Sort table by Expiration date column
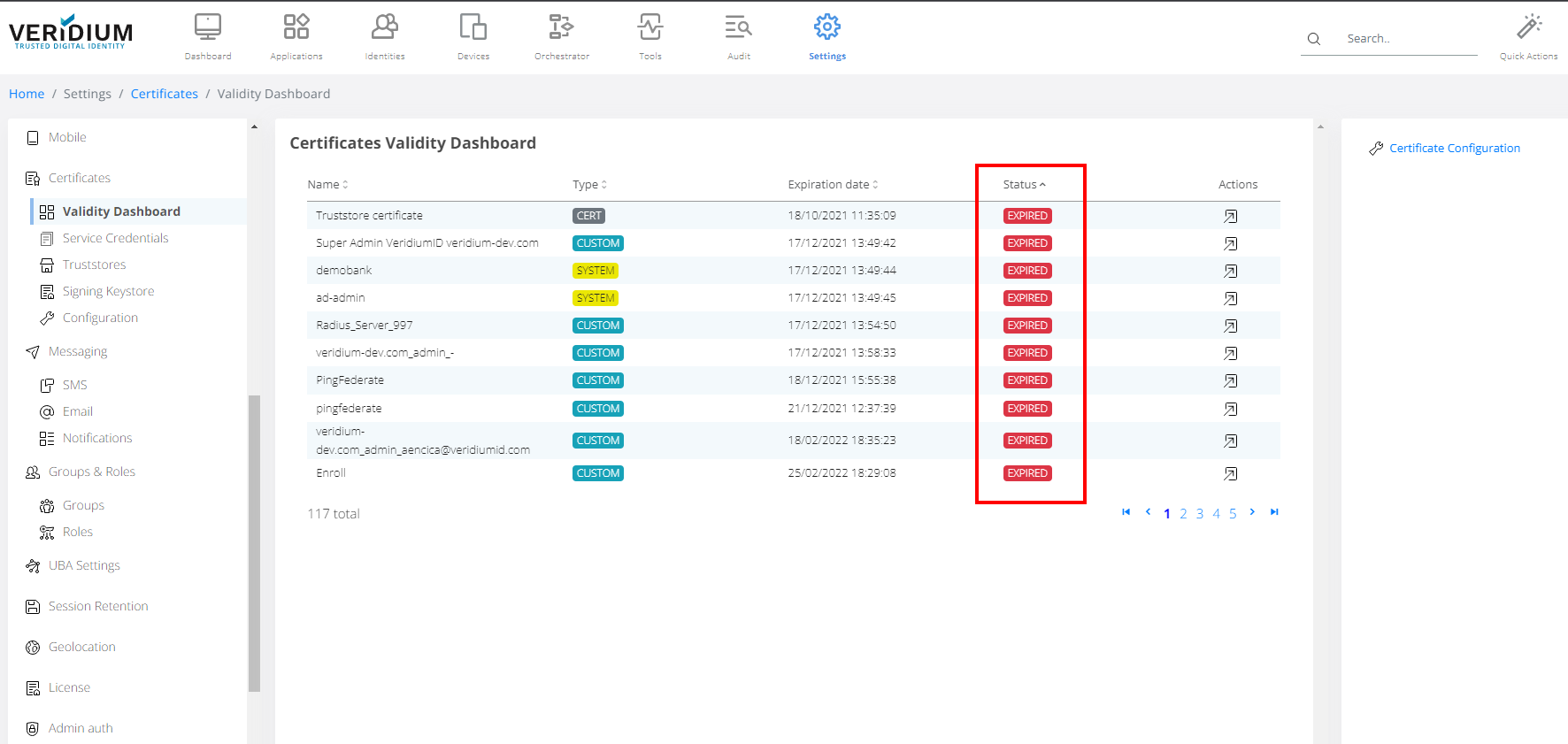 tap(833, 185)
